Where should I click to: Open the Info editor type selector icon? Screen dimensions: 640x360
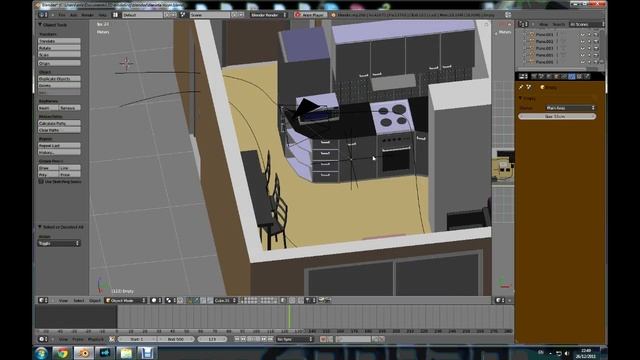click(43, 15)
